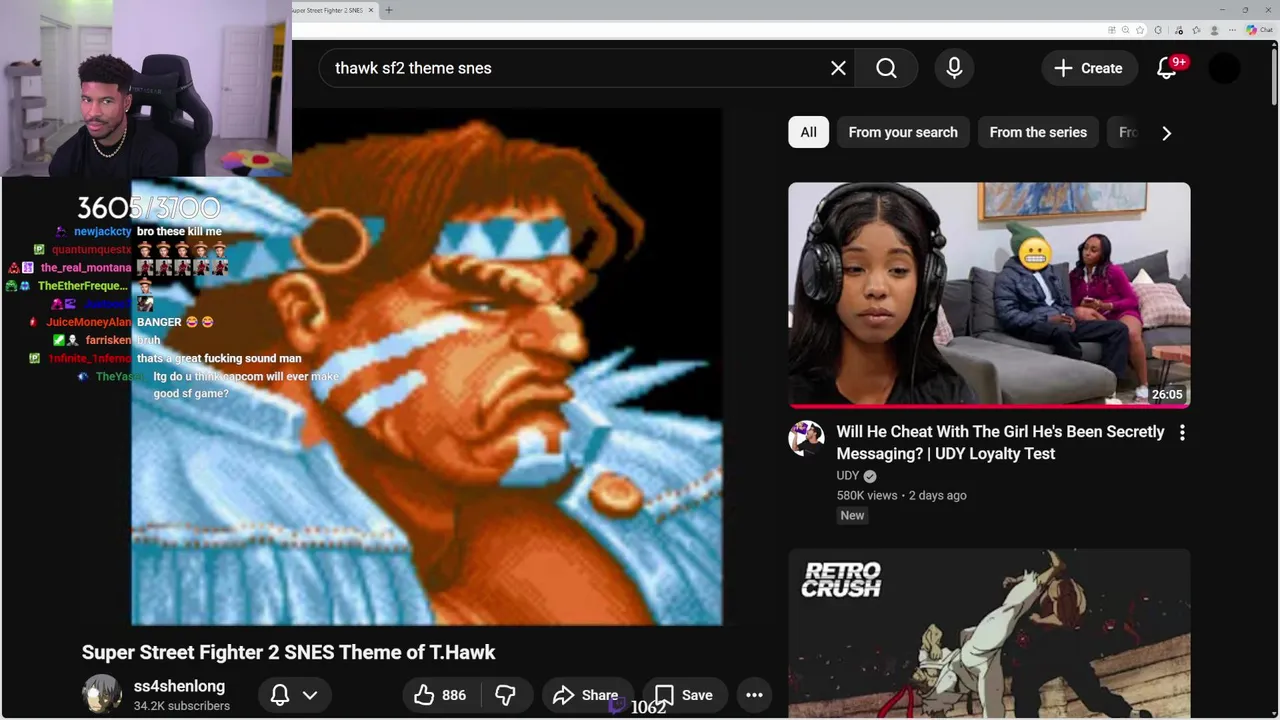
Task: Open the account avatar menu
Action: pyautogui.click(x=1224, y=68)
